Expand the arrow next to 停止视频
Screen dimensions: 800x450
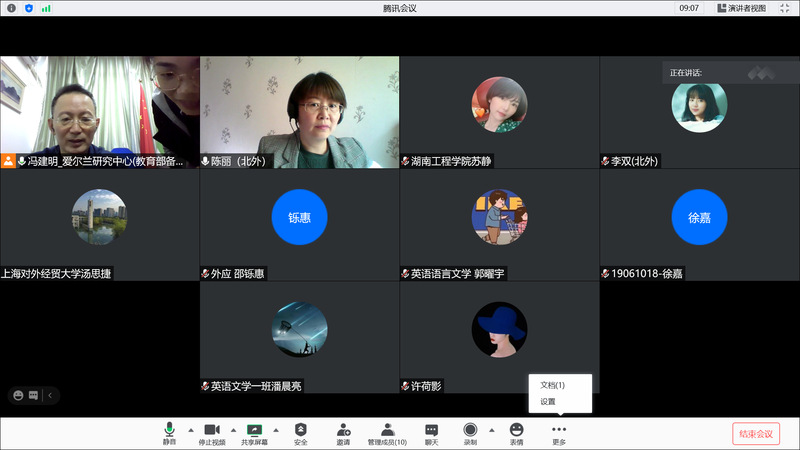point(233,430)
